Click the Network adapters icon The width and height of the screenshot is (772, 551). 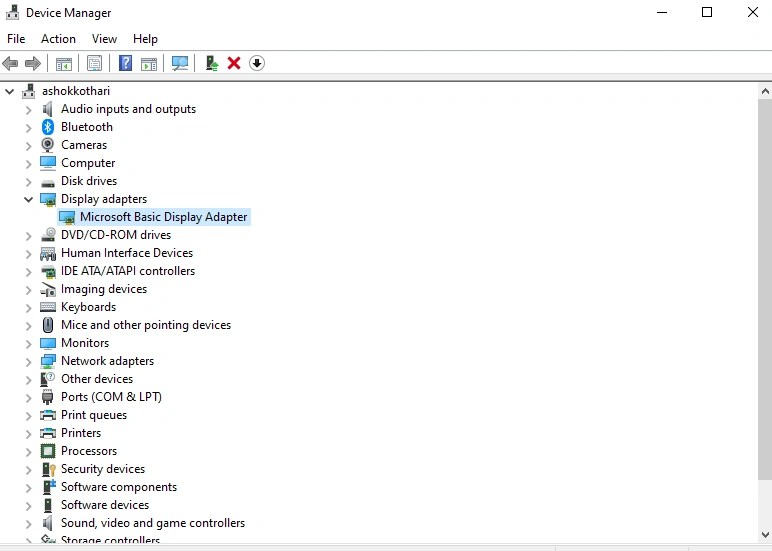[48, 361]
